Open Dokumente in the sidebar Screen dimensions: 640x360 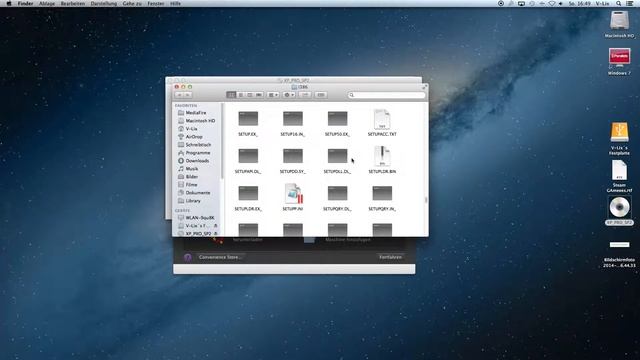click(x=198, y=193)
